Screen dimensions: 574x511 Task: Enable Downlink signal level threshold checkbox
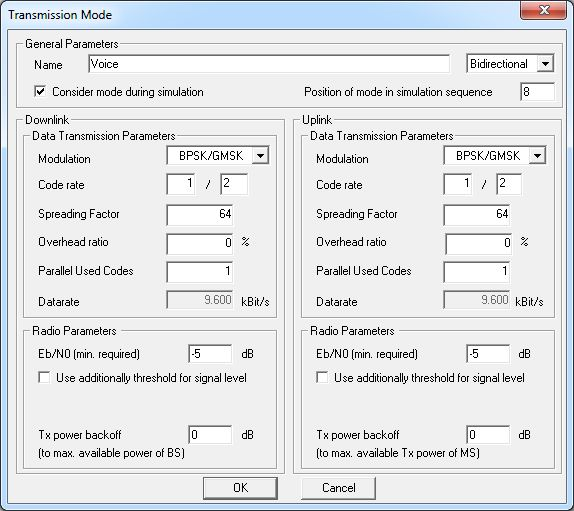[x=44, y=377]
